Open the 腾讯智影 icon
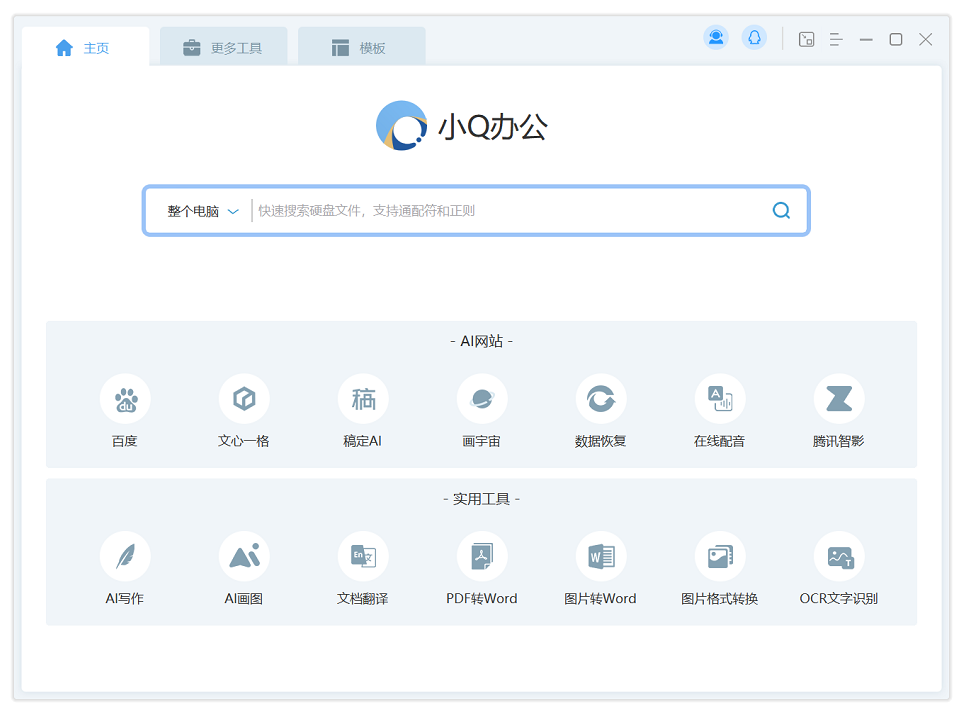The width and height of the screenshot is (963, 711). (x=839, y=399)
